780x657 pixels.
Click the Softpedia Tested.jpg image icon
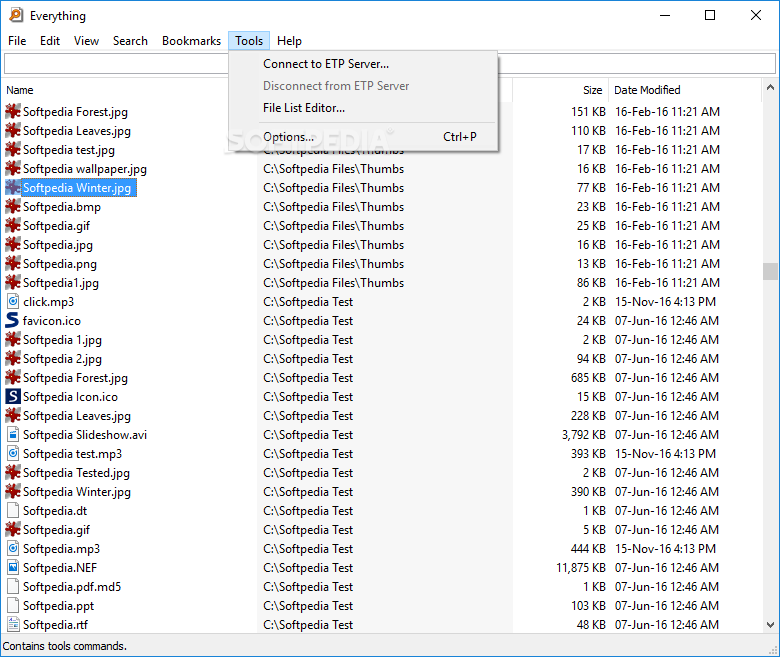coord(13,472)
